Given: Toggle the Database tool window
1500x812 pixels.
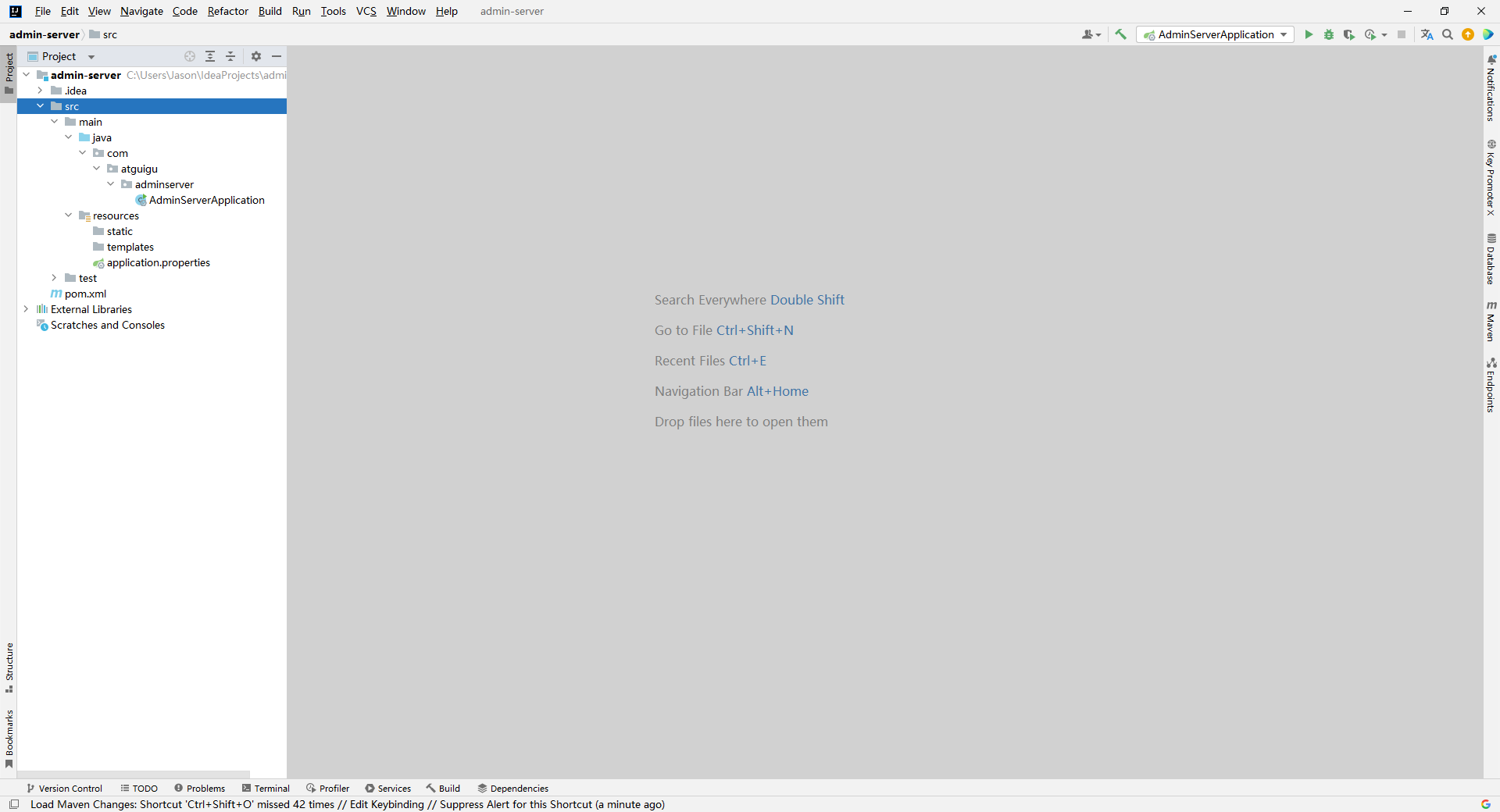Looking at the screenshot, I should point(1491,260).
